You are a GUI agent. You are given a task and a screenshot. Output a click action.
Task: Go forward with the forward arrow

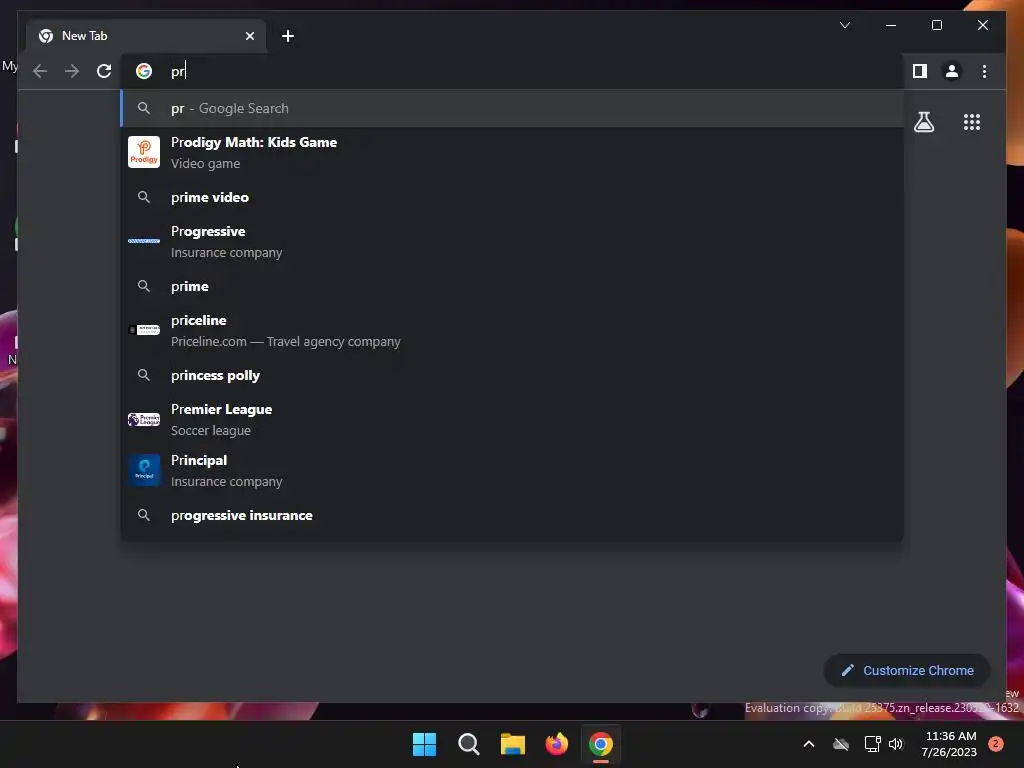72,71
